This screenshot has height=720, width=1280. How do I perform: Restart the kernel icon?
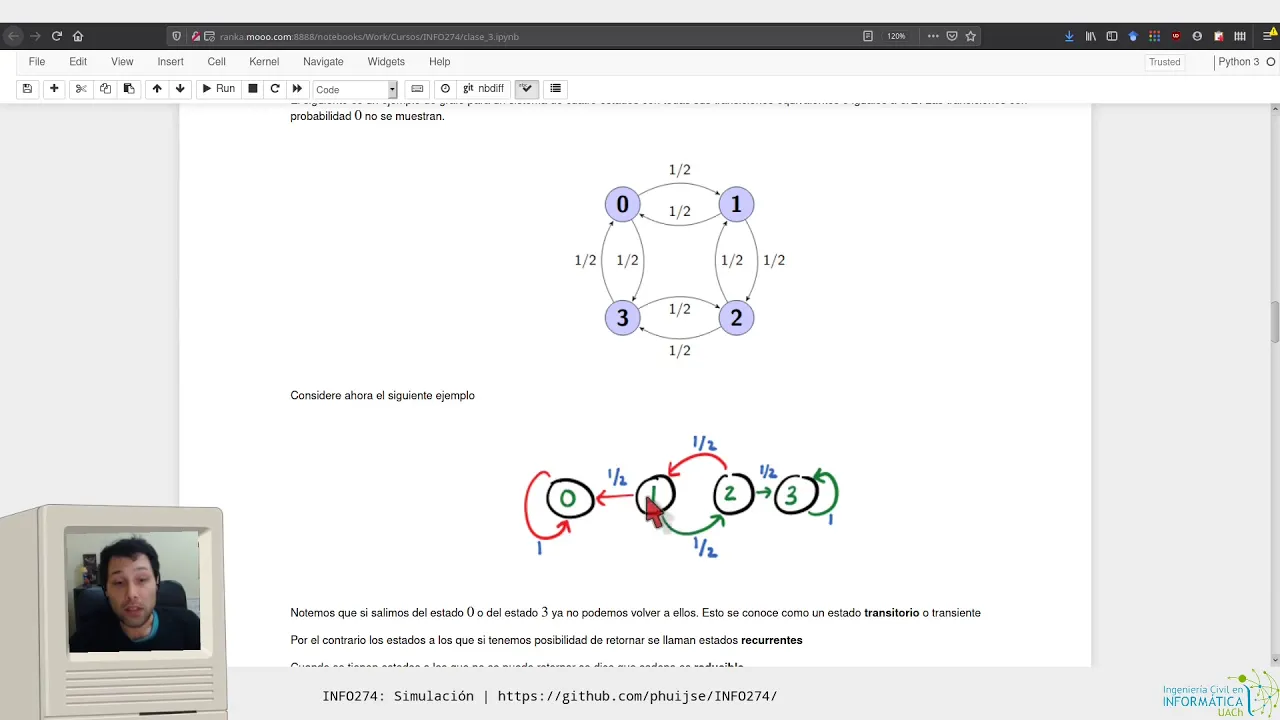point(275,89)
